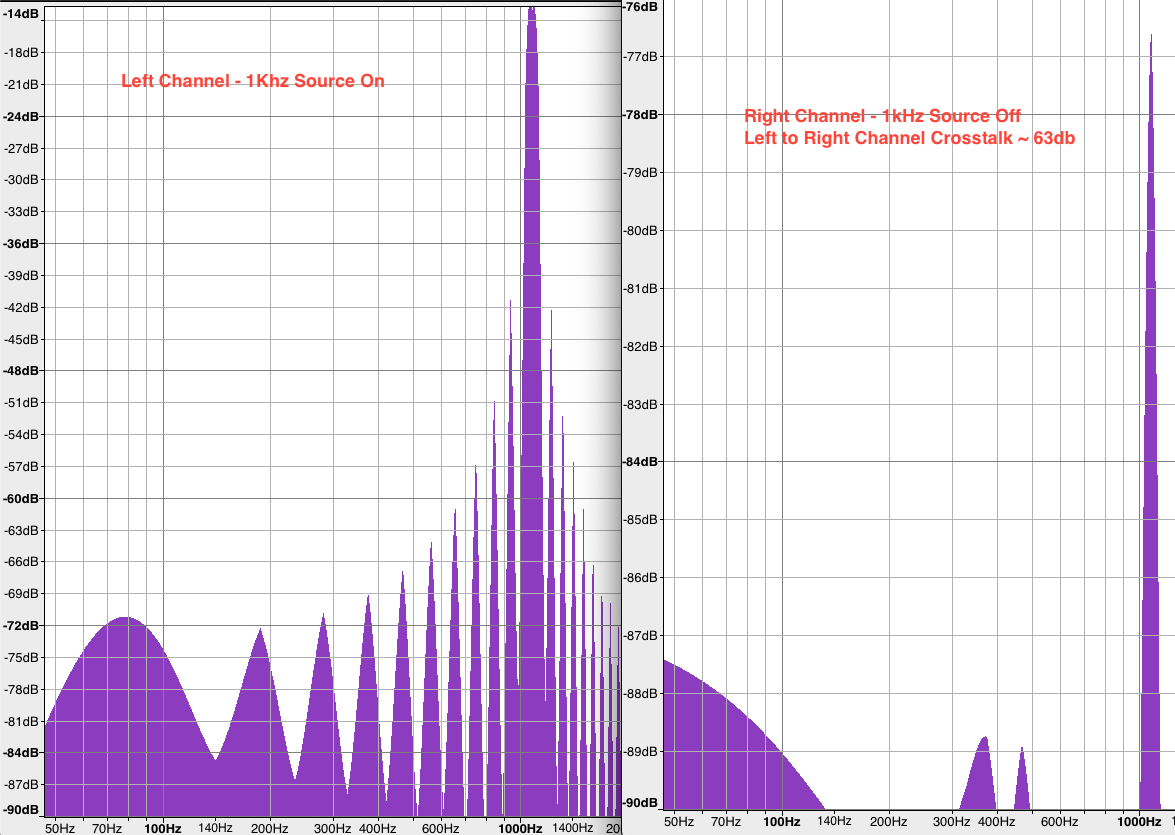Screen dimensions: 1175x835
Task: Select the -57dB axis label
Action: click(x=22, y=466)
